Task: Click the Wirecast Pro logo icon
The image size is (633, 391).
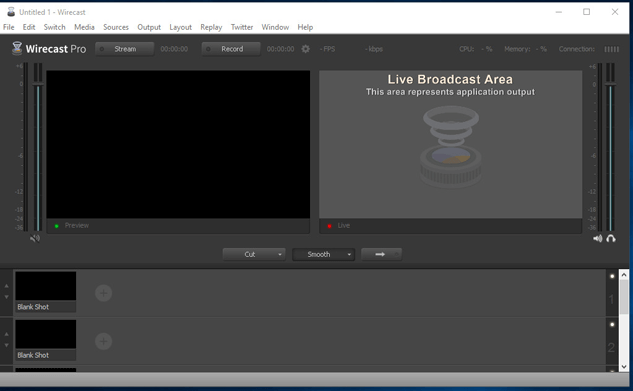Action: pyautogui.click(x=17, y=48)
